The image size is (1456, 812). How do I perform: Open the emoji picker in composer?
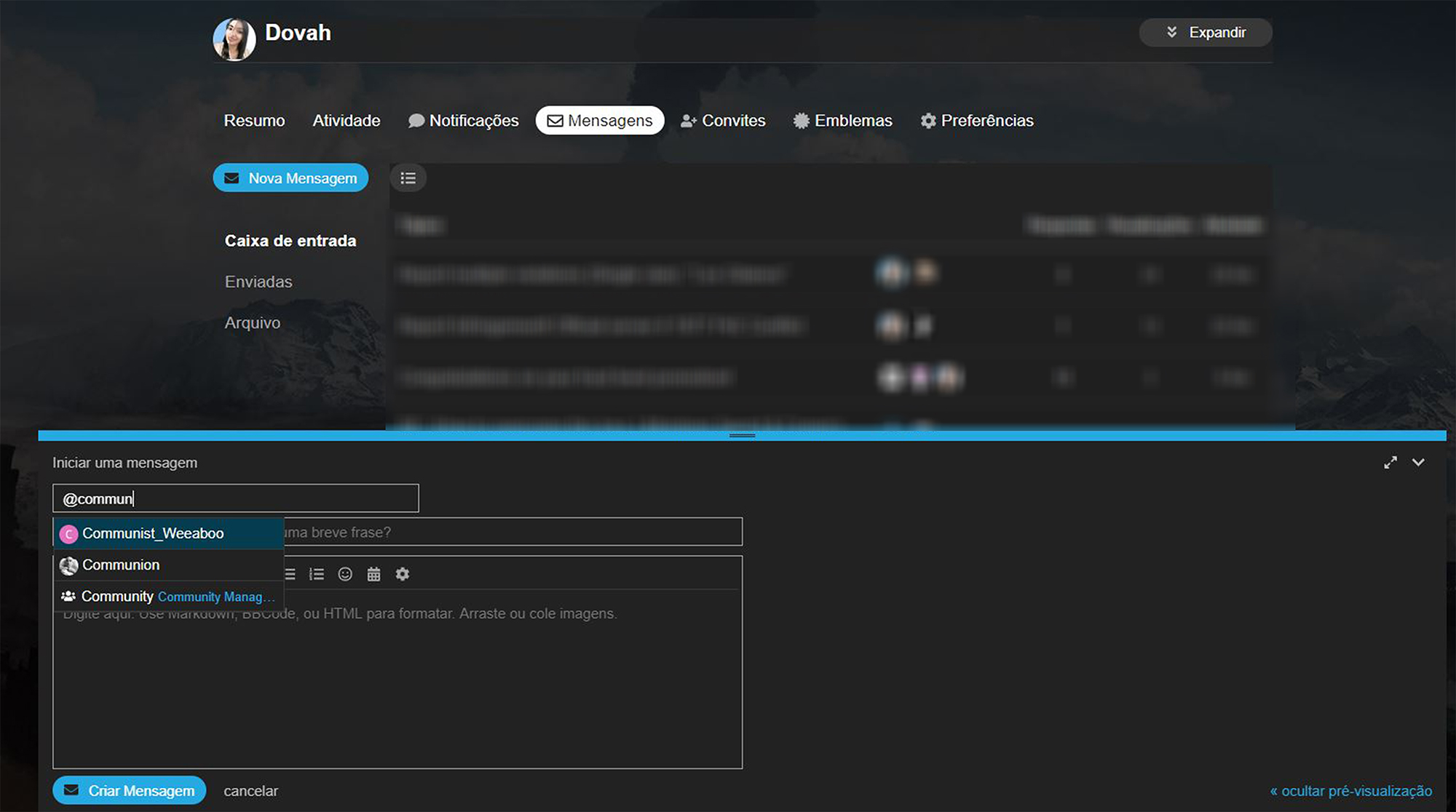[x=345, y=574]
